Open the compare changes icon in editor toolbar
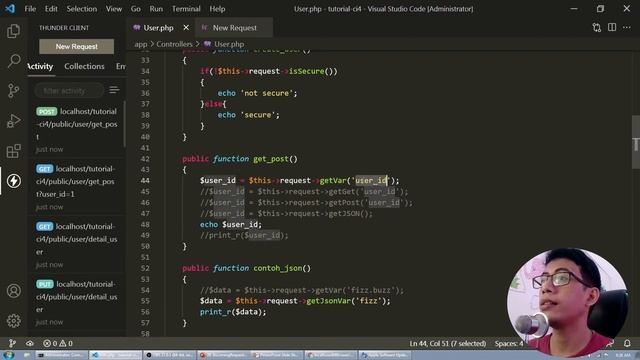This screenshot has height=360, width=640. coord(596,27)
